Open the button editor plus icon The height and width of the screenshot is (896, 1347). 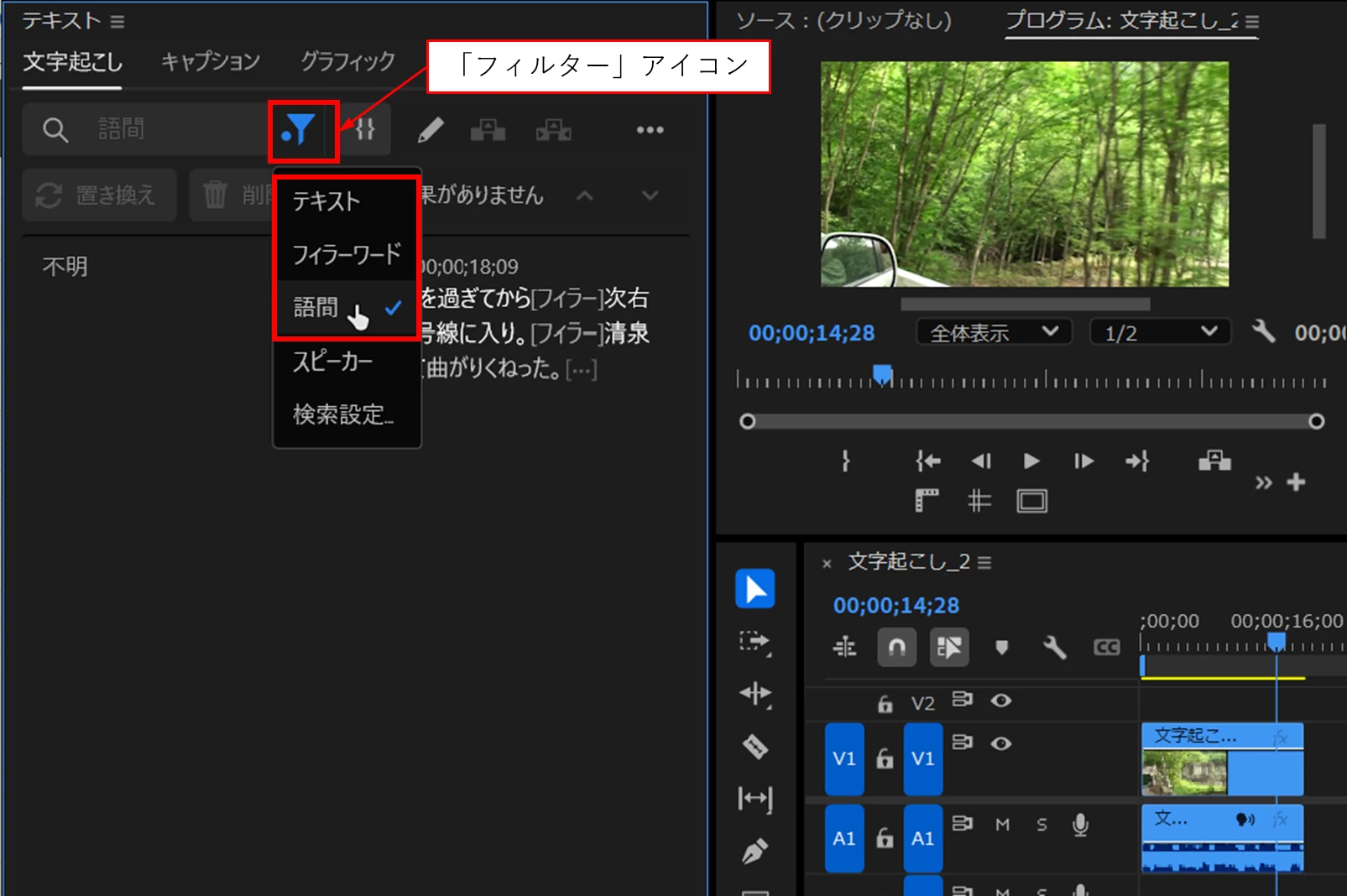tap(1296, 482)
